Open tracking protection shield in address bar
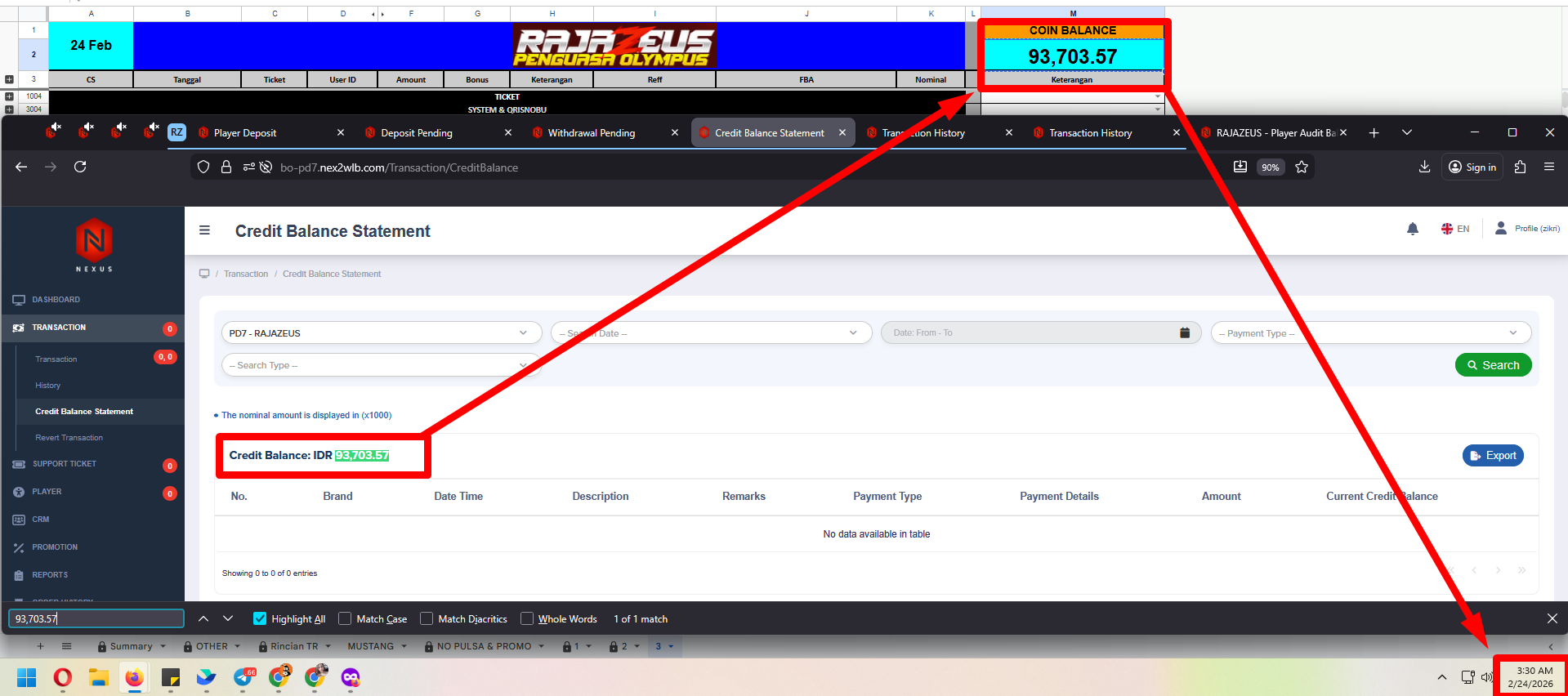Image resolution: width=1568 pixels, height=696 pixels. click(x=203, y=167)
